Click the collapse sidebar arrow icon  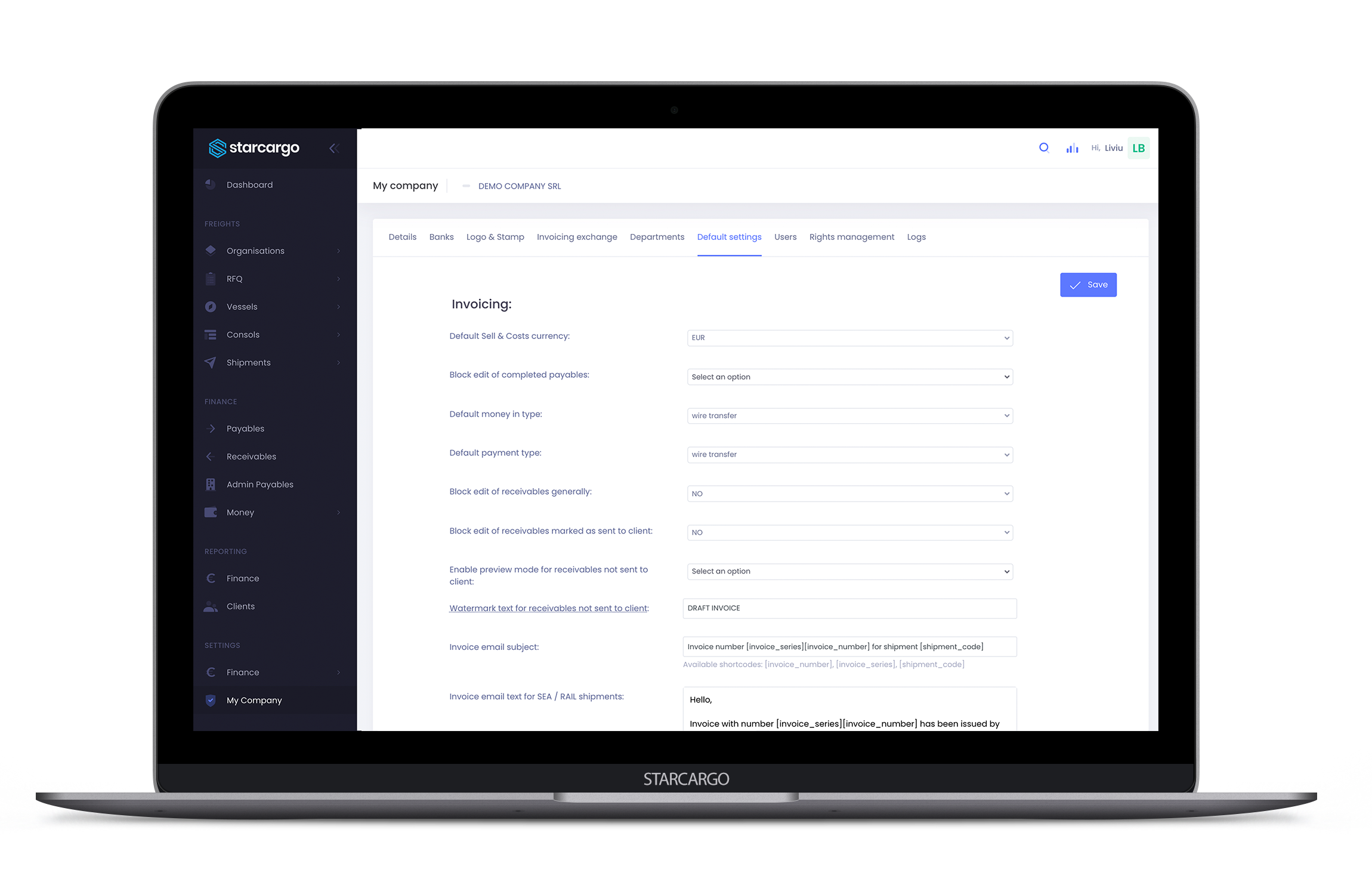333,148
